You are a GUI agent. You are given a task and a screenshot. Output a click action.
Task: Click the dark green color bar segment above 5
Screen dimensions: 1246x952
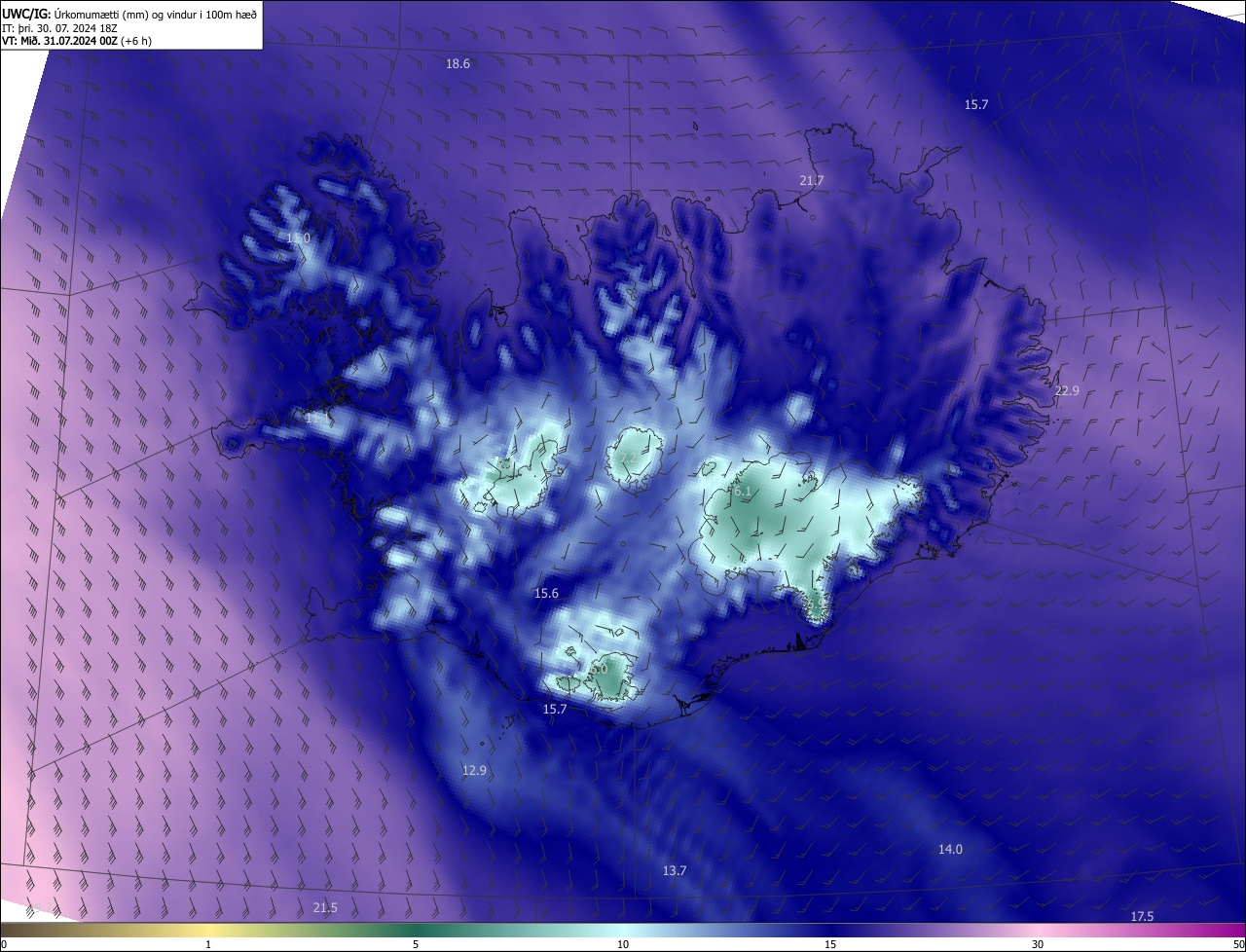416,931
